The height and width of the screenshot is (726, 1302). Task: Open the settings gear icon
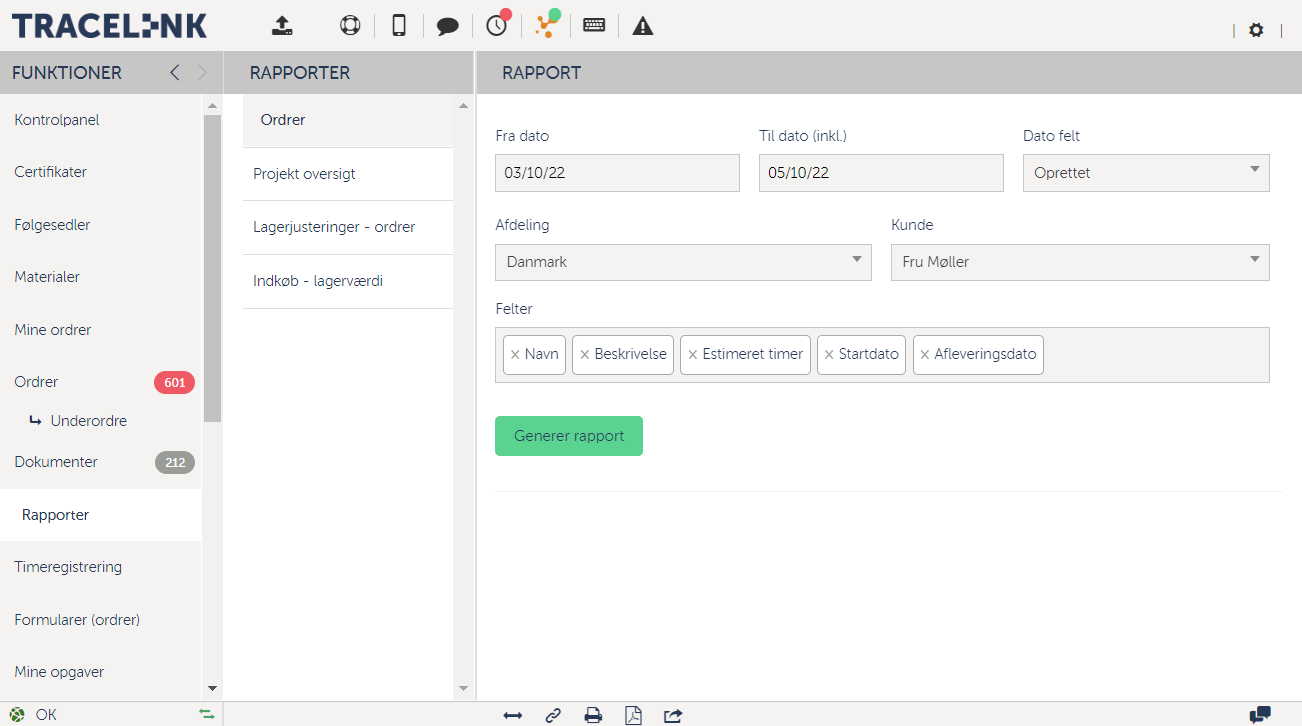(x=1256, y=31)
